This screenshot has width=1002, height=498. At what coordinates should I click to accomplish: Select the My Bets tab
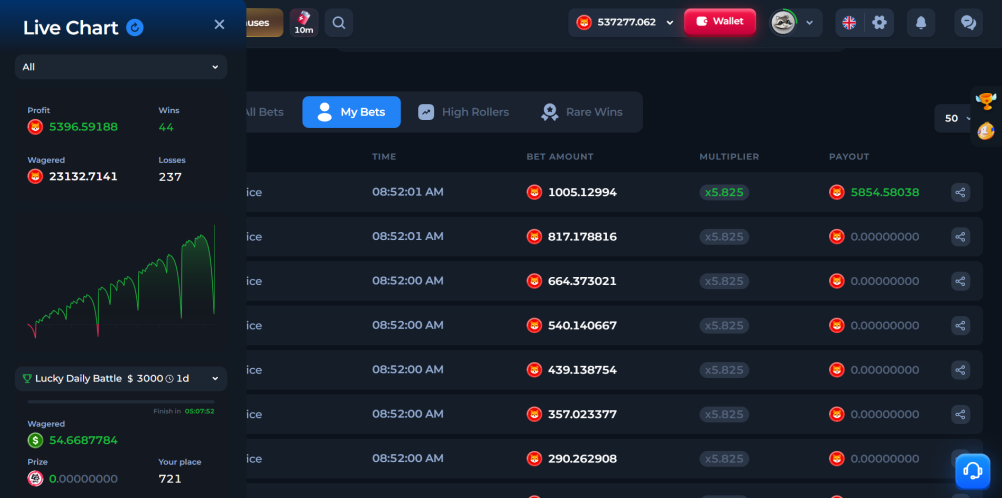[351, 112]
